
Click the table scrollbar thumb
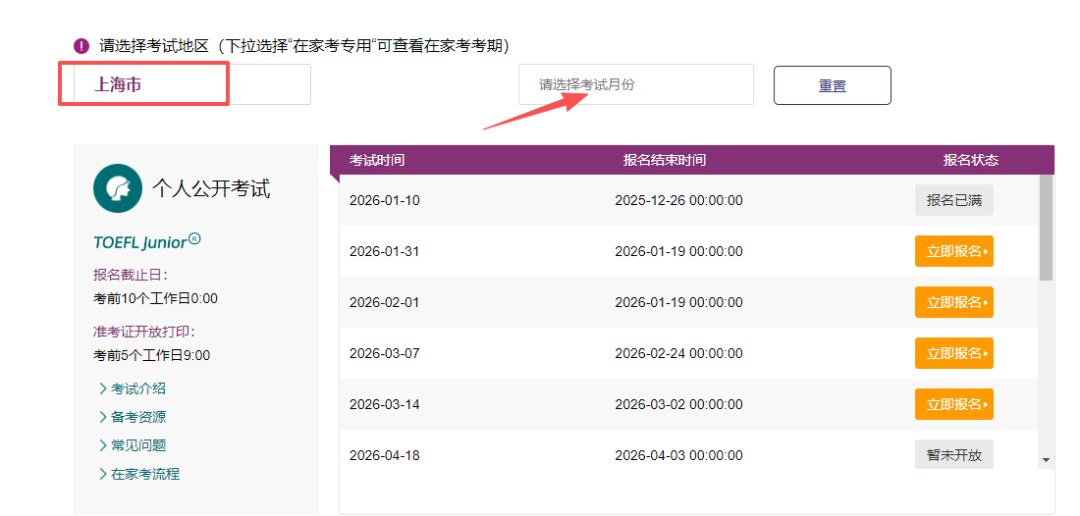pos(1046,227)
